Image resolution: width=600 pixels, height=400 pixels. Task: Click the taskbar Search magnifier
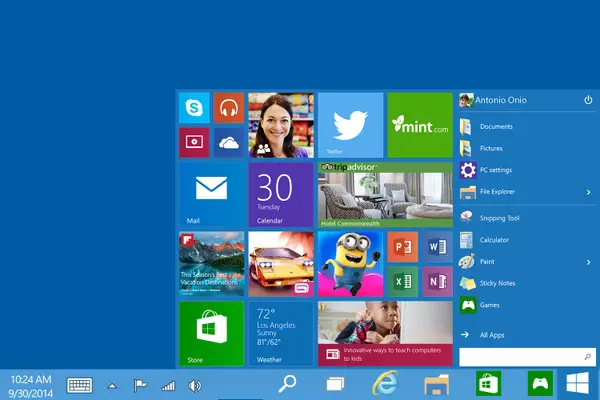287,384
